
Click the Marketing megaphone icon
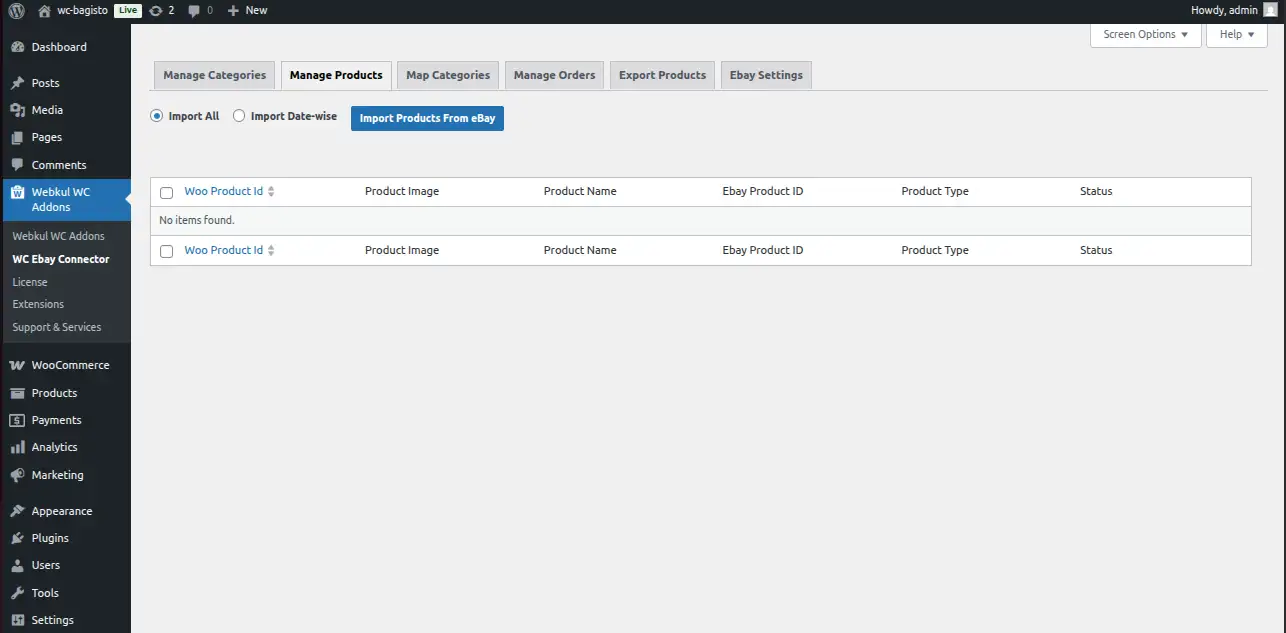[18, 475]
